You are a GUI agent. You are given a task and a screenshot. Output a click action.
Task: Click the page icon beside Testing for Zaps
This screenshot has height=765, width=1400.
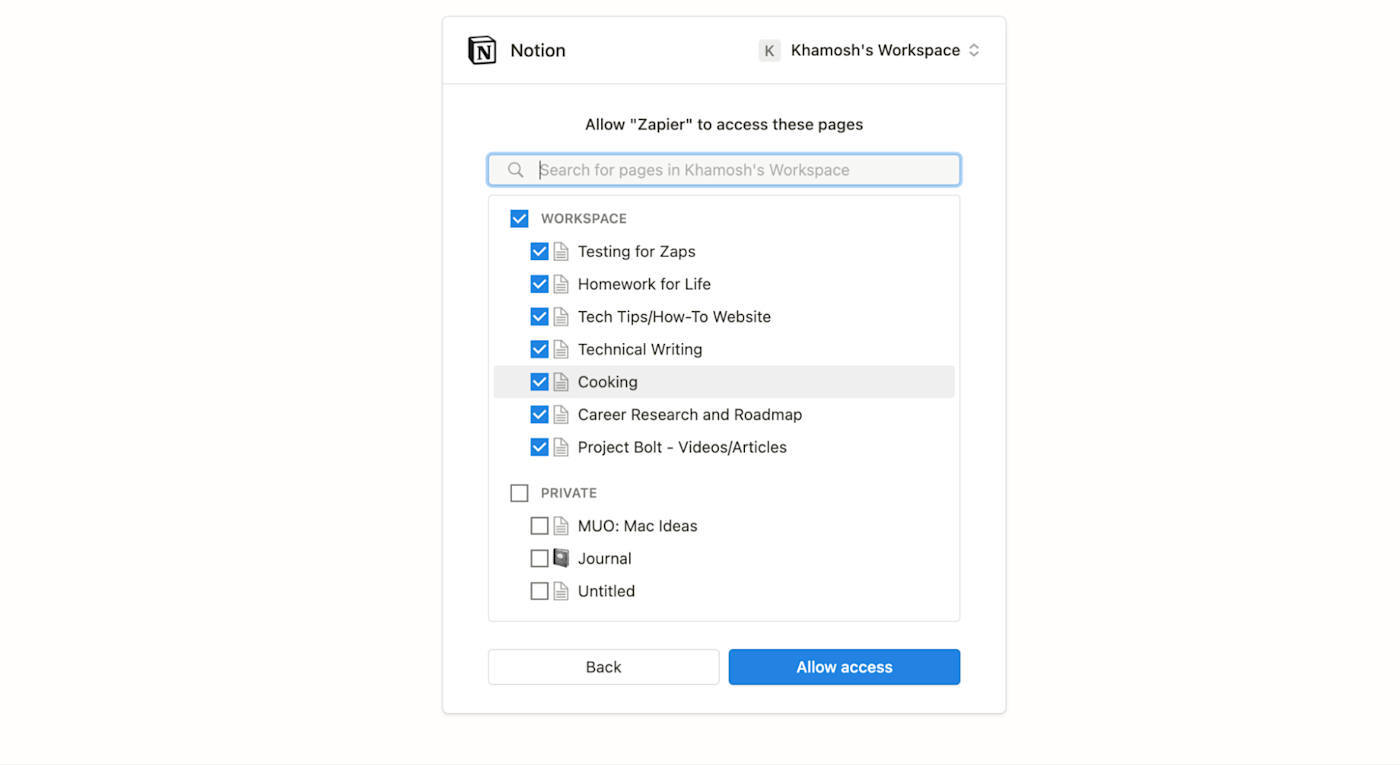click(x=561, y=252)
